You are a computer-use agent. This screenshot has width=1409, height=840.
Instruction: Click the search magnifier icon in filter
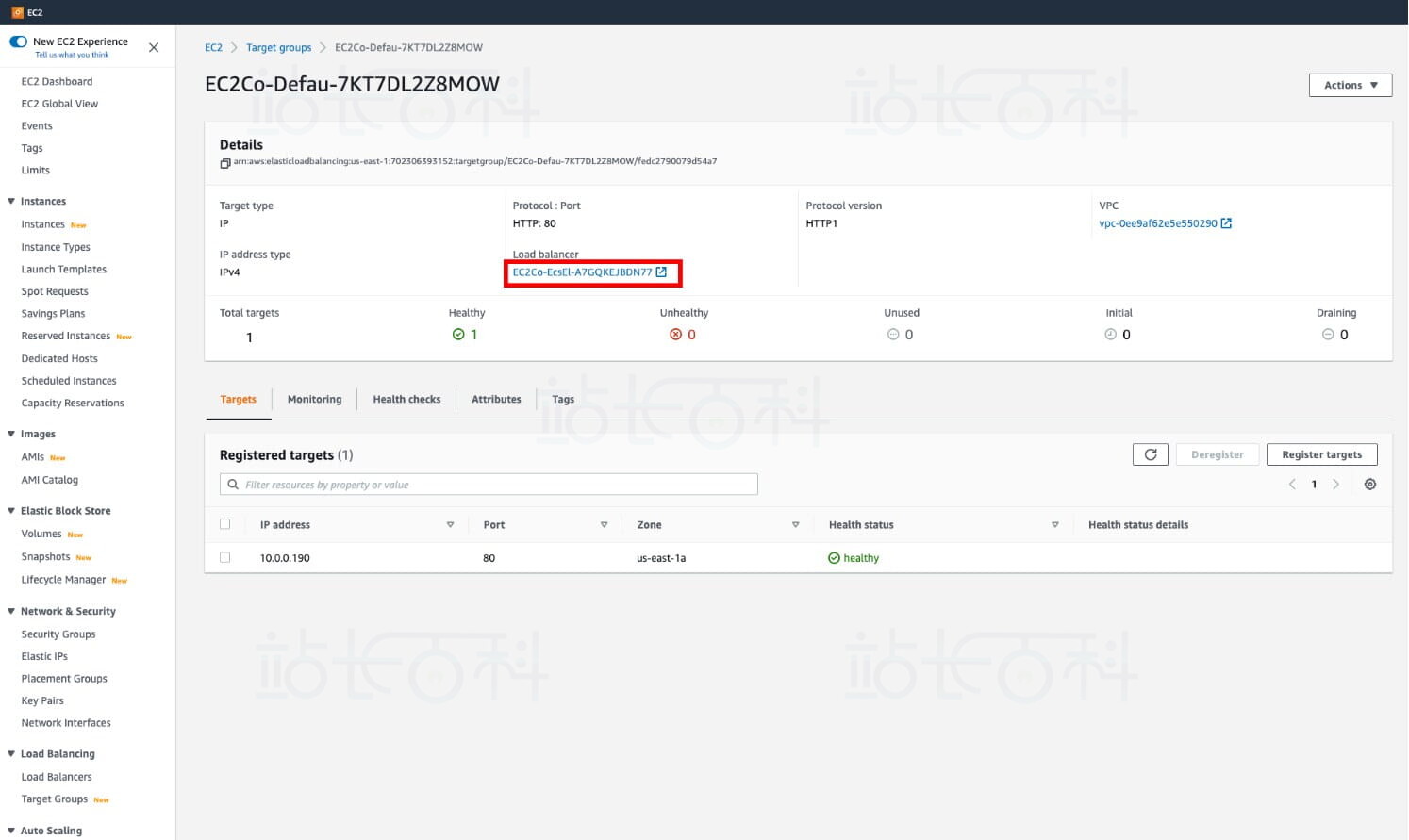click(233, 485)
